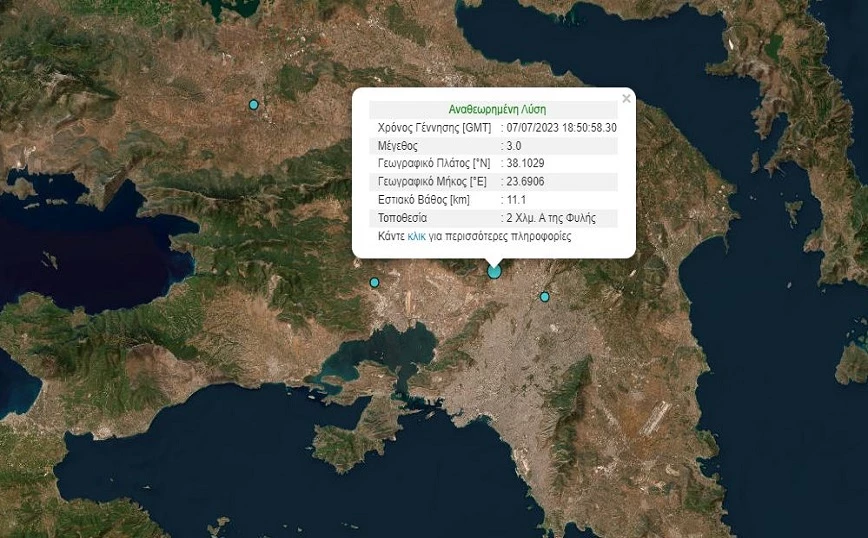Select the northernmost small earthquake marker
This screenshot has width=868, height=538.
click(x=254, y=105)
